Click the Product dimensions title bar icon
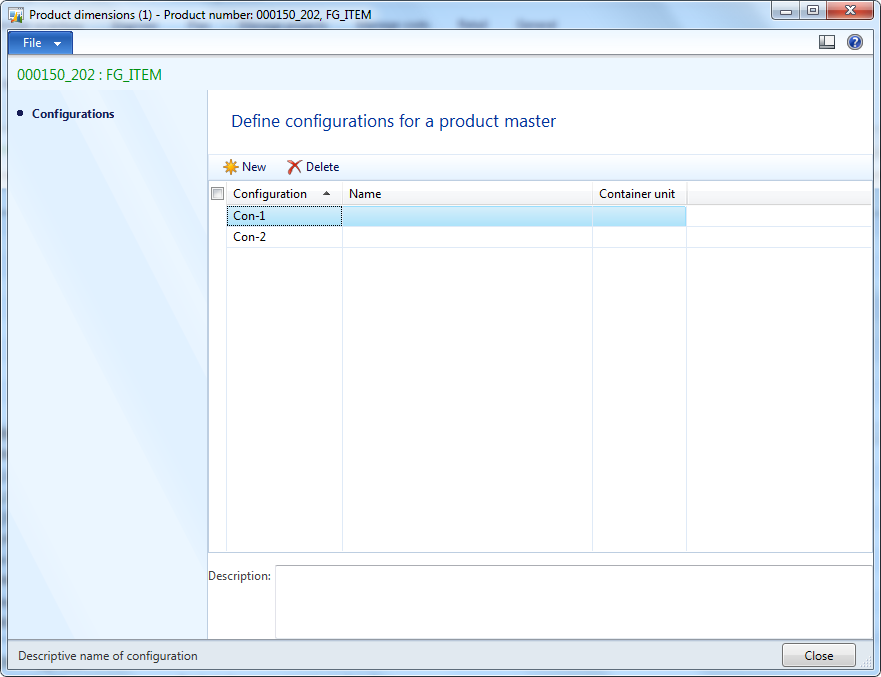Image resolution: width=881 pixels, height=677 pixels. tap(12, 10)
